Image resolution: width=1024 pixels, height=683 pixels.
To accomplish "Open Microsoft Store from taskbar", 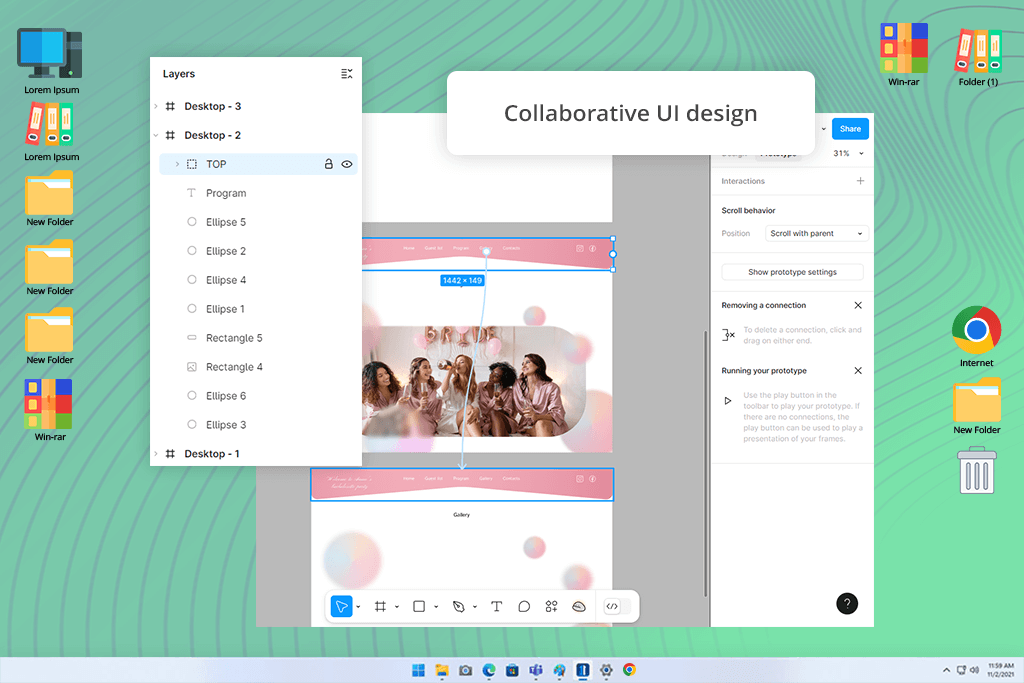I will coord(513,670).
